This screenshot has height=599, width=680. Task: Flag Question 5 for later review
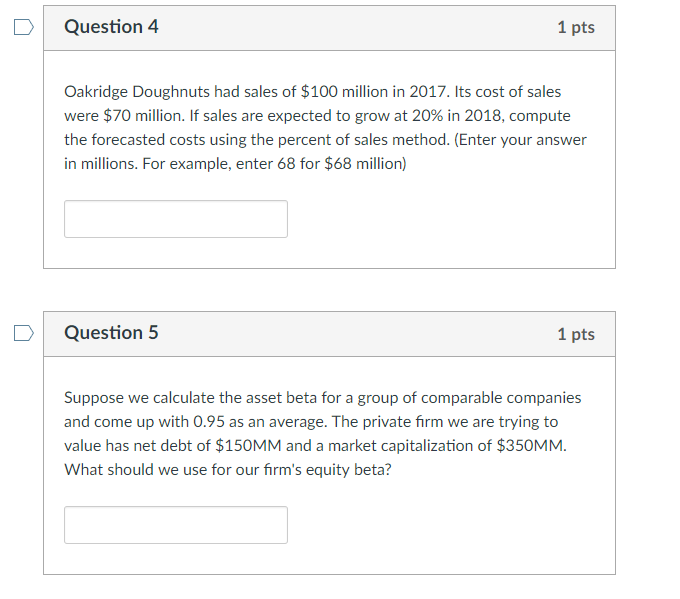(x=24, y=333)
